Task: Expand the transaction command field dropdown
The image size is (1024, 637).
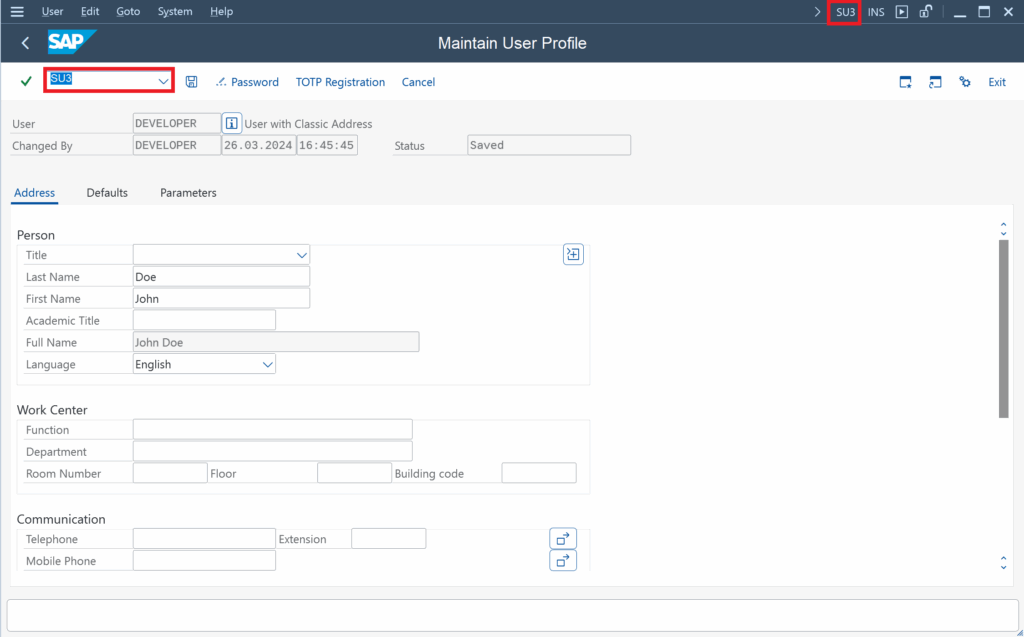Action: tap(163, 81)
